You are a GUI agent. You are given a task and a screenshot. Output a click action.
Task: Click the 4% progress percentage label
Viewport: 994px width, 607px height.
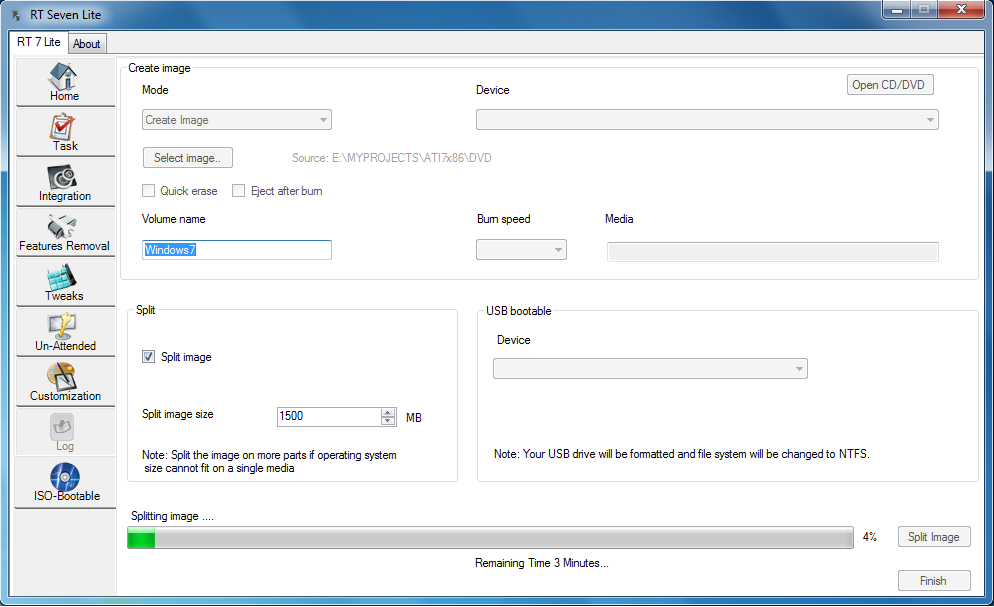click(x=869, y=537)
